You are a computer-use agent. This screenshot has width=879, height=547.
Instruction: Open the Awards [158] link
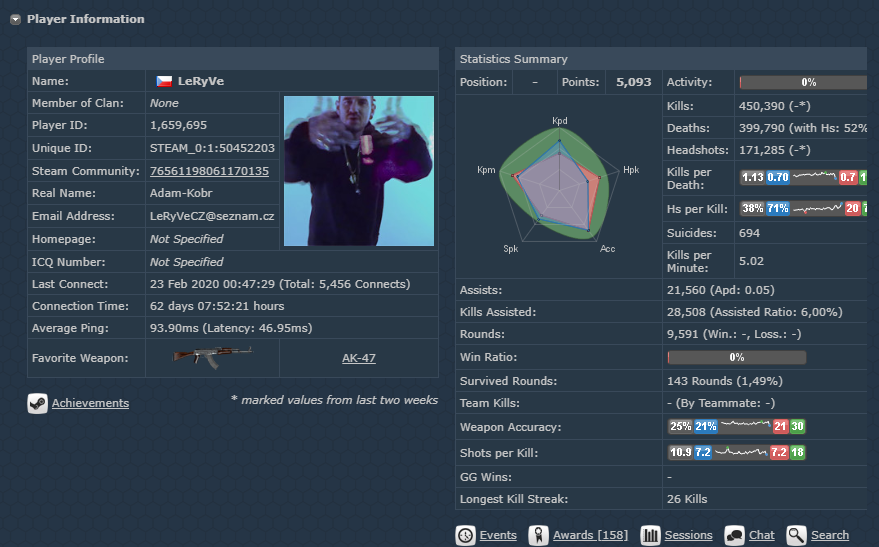coord(590,535)
